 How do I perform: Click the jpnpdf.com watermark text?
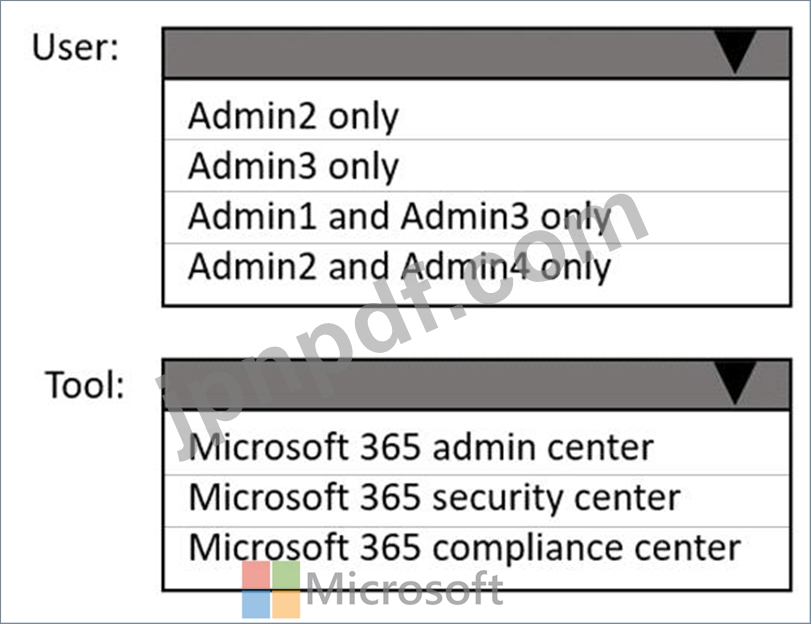[x=402, y=326]
